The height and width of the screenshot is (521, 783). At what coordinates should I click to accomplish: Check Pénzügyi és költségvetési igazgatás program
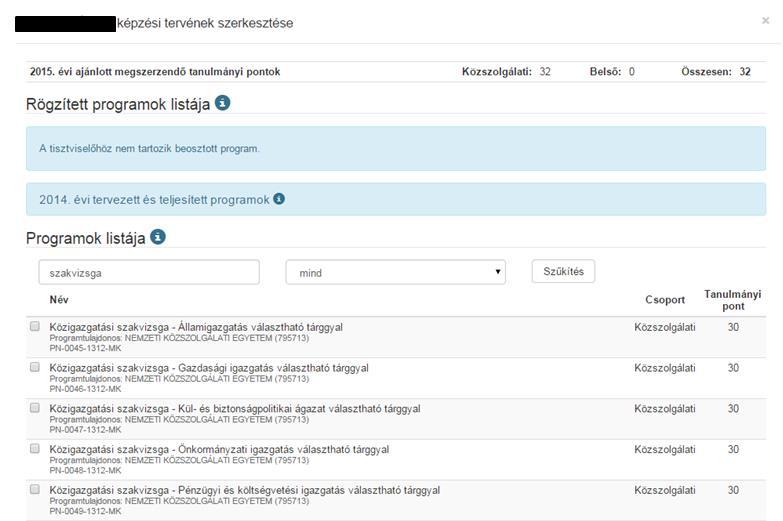(x=34, y=489)
